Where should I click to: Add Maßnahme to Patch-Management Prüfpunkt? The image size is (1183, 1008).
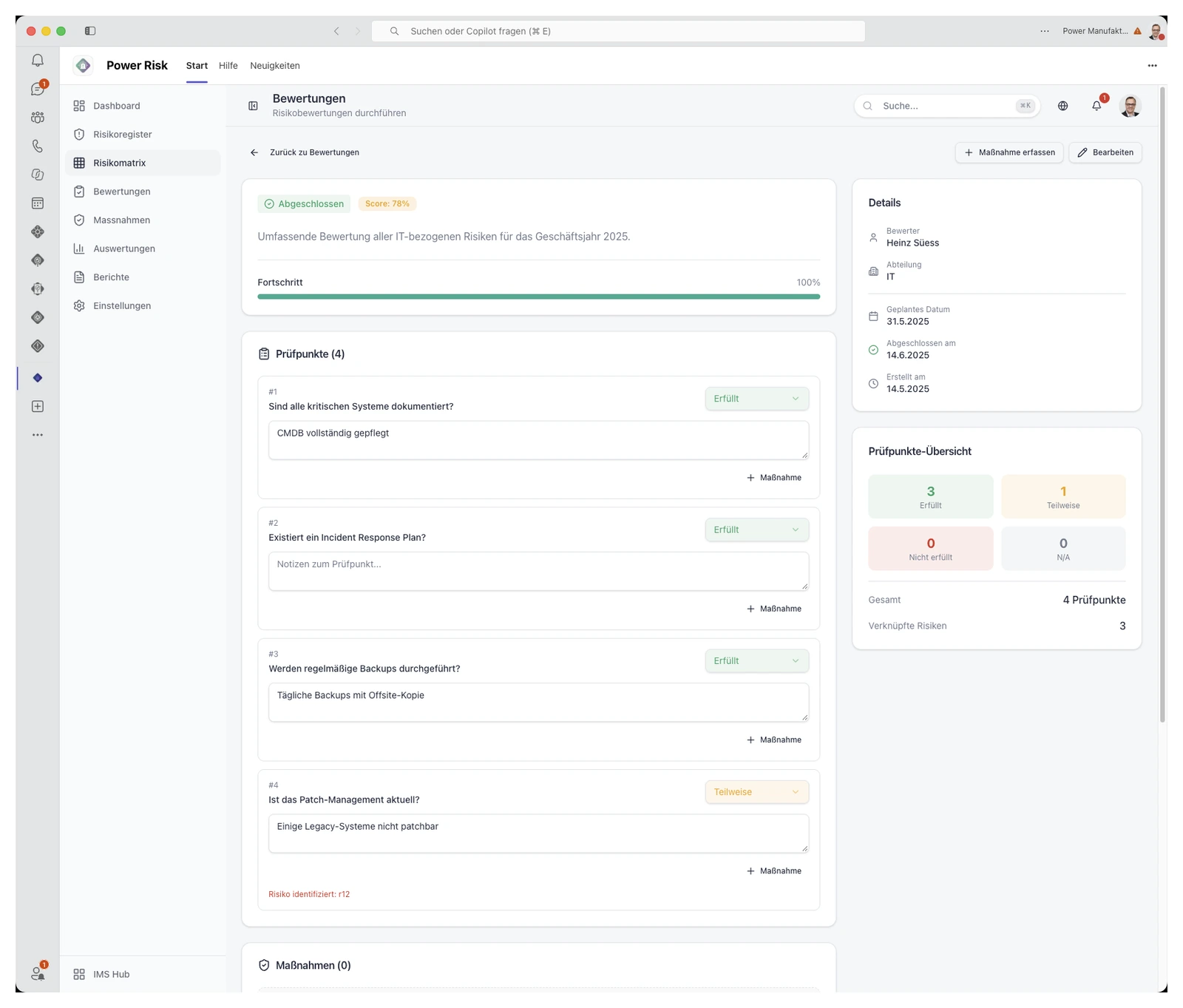[x=774, y=871]
